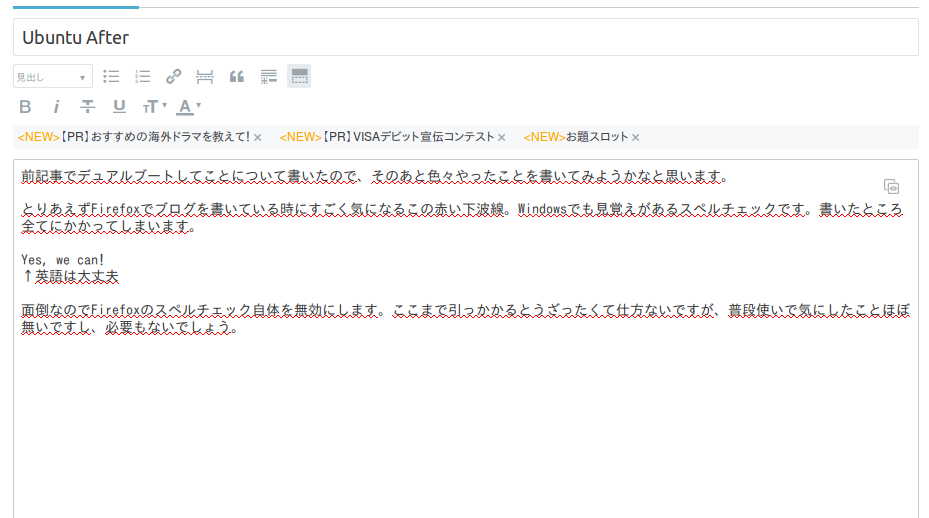Open the preview icon in editor corner
Image resolution: width=929 pixels, height=518 pixels.
(x=891, y=187)
